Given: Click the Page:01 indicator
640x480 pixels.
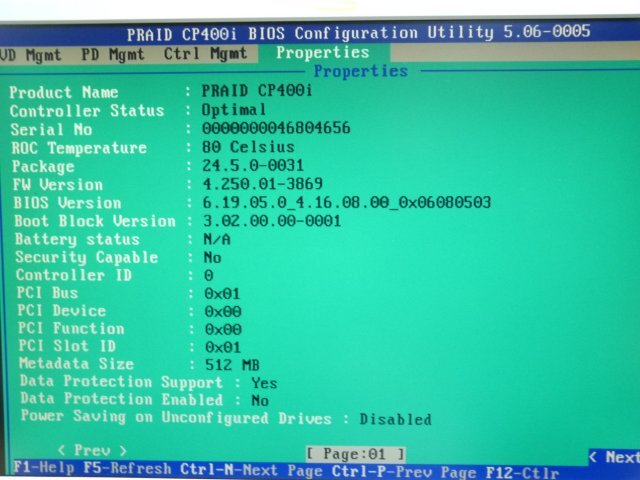Looking at the screenshot, I should (x=355, y=453).
